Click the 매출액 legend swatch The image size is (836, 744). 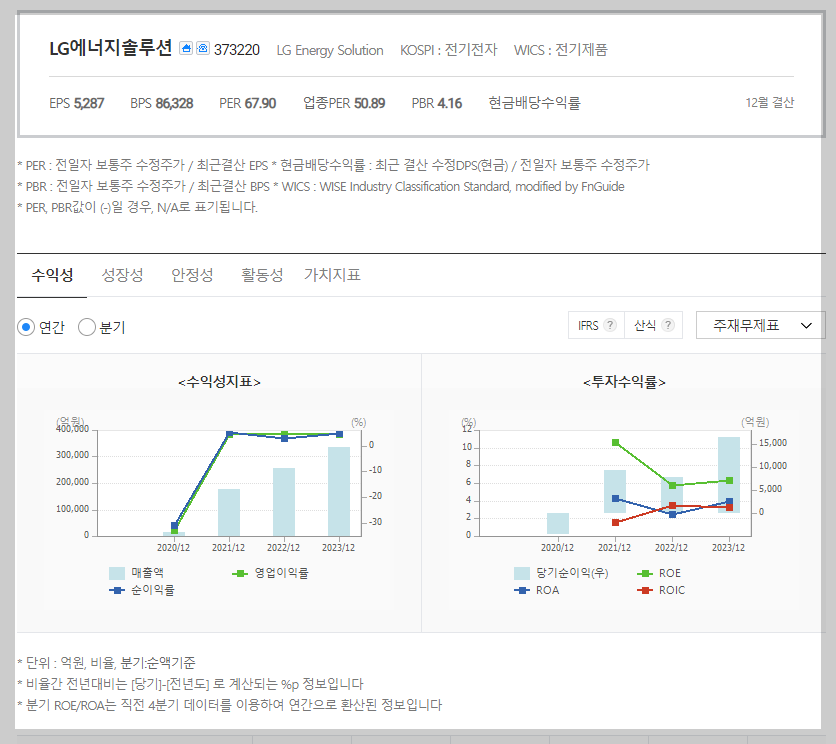point(117,573)
